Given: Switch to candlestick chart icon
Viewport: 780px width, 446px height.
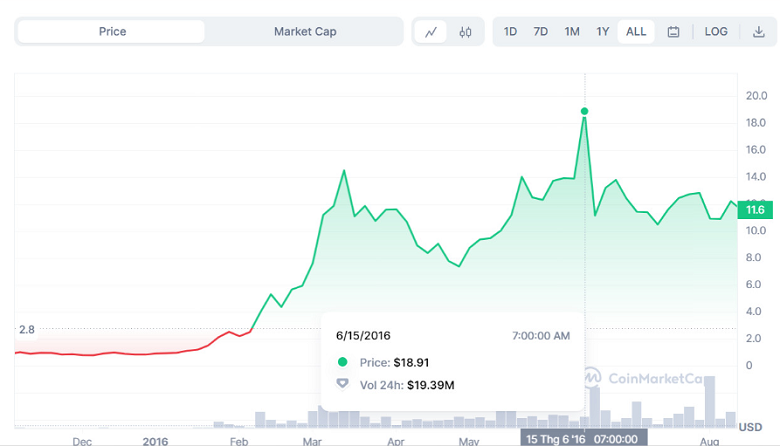Looking at the screenshot, I should coord(465,32).
